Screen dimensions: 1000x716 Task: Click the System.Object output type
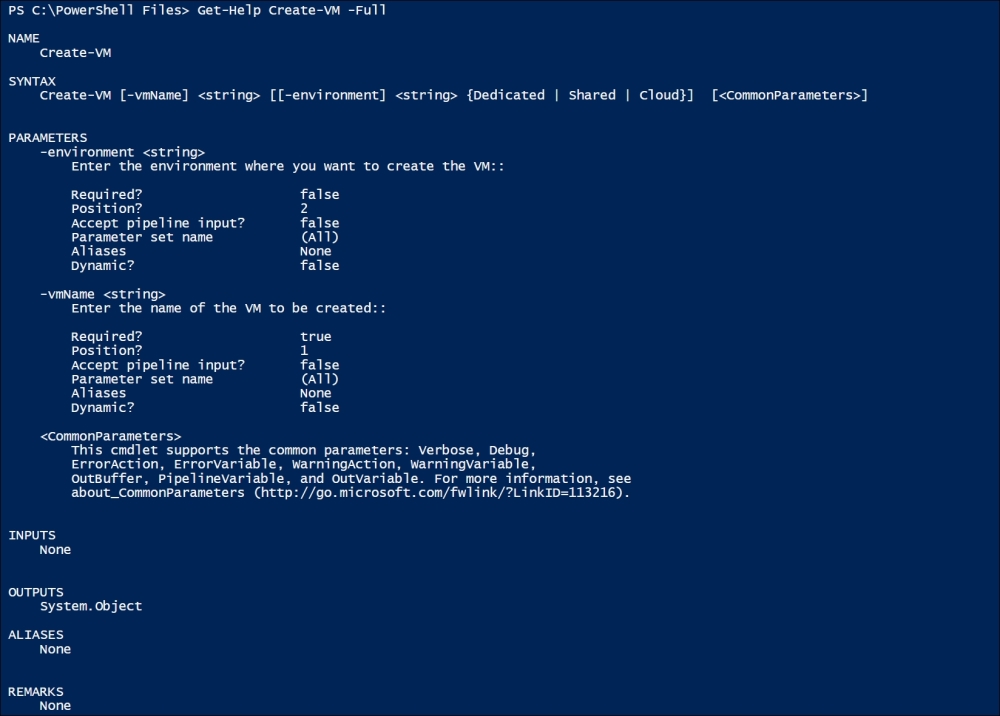tap(91, 606)
